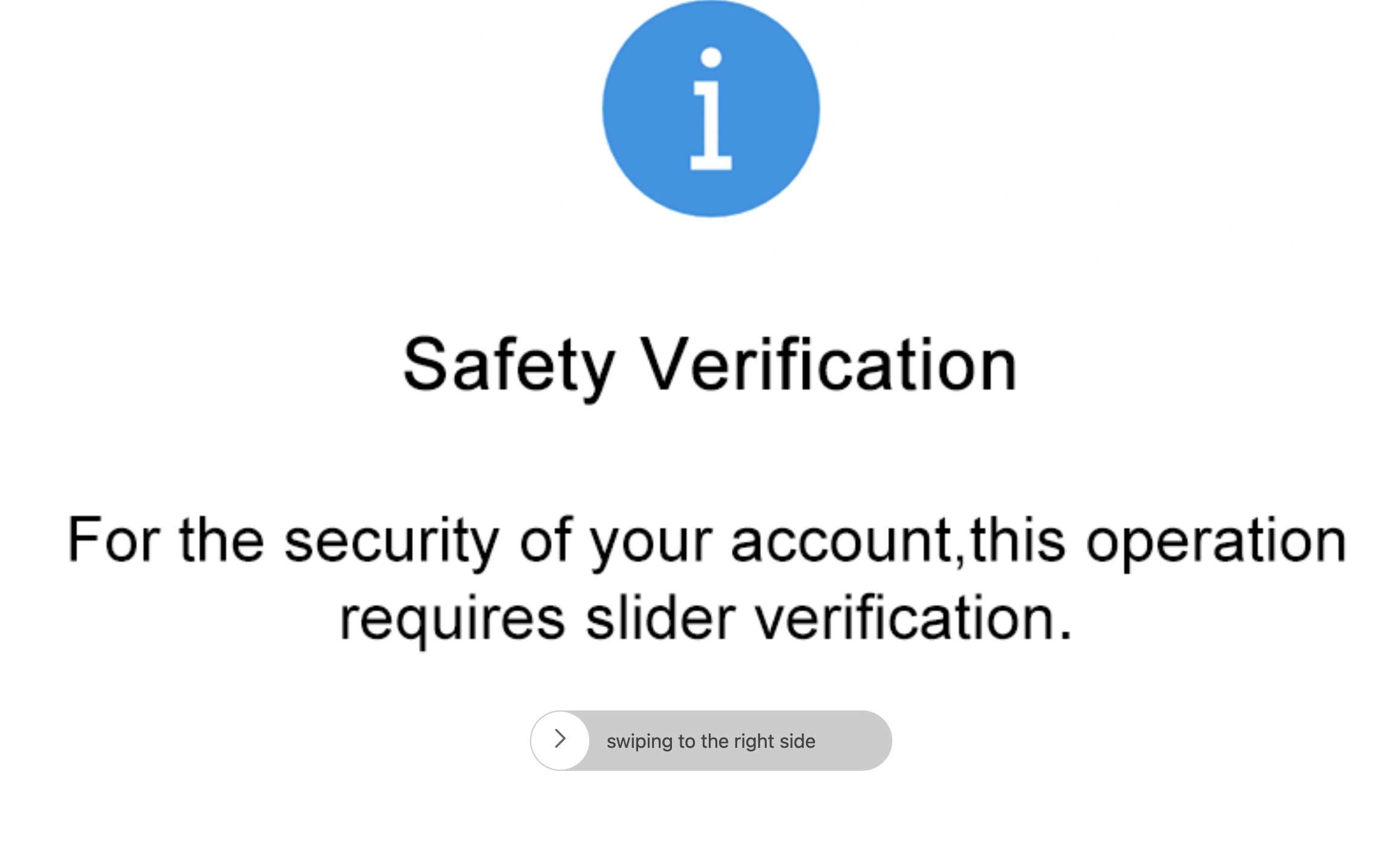The image size is (1391, 868).
Task: Click the "Safety Verification" heading
Action: (711, 366)
